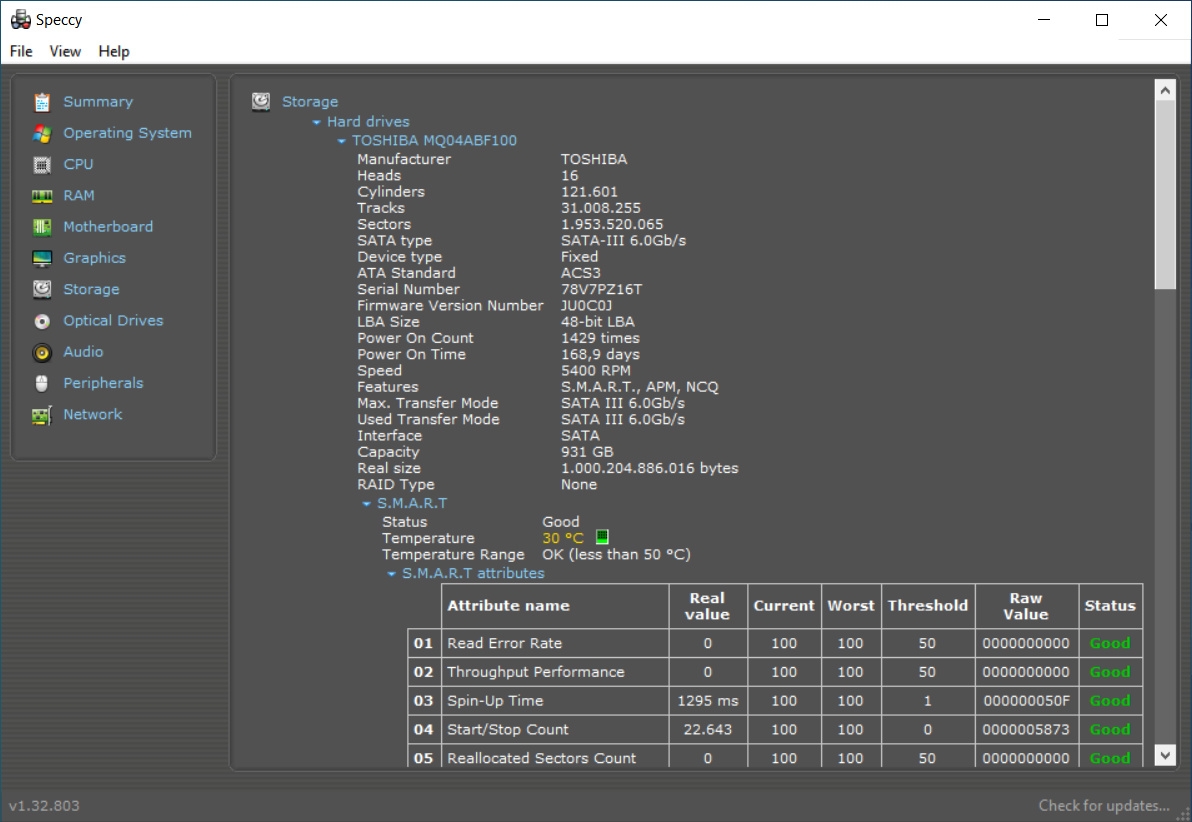The image size is (1192, 822).
Task: Click the scrollbar up arrow
Action: (1165, 90)
